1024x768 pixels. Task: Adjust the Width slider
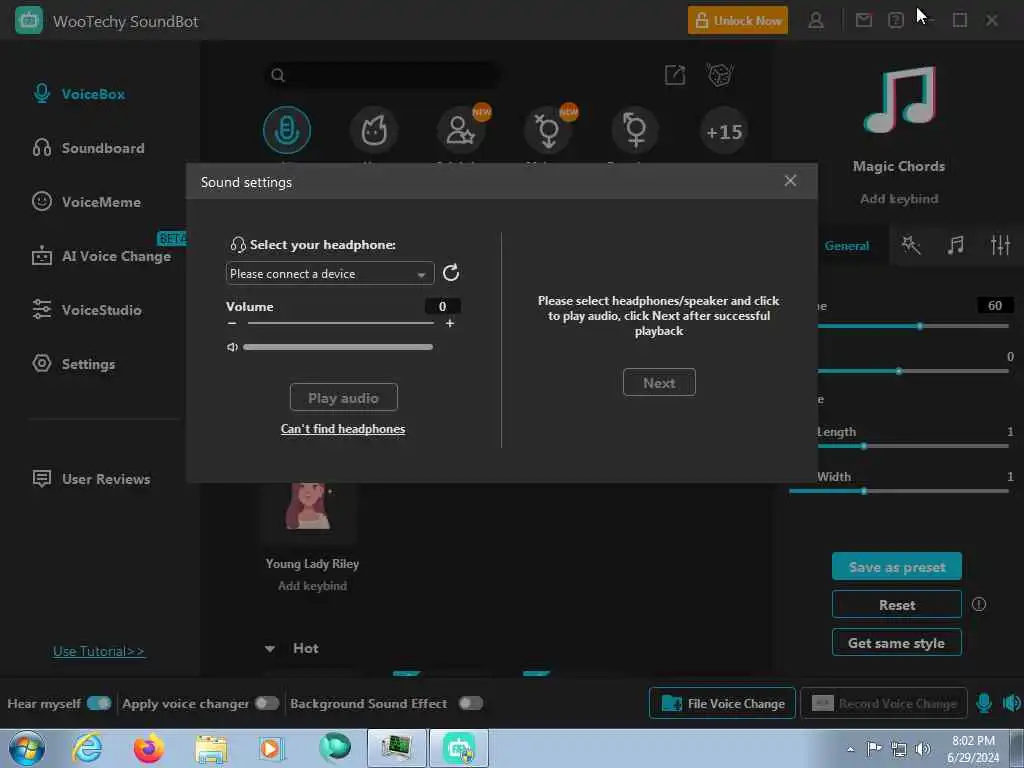click(864, 491)
